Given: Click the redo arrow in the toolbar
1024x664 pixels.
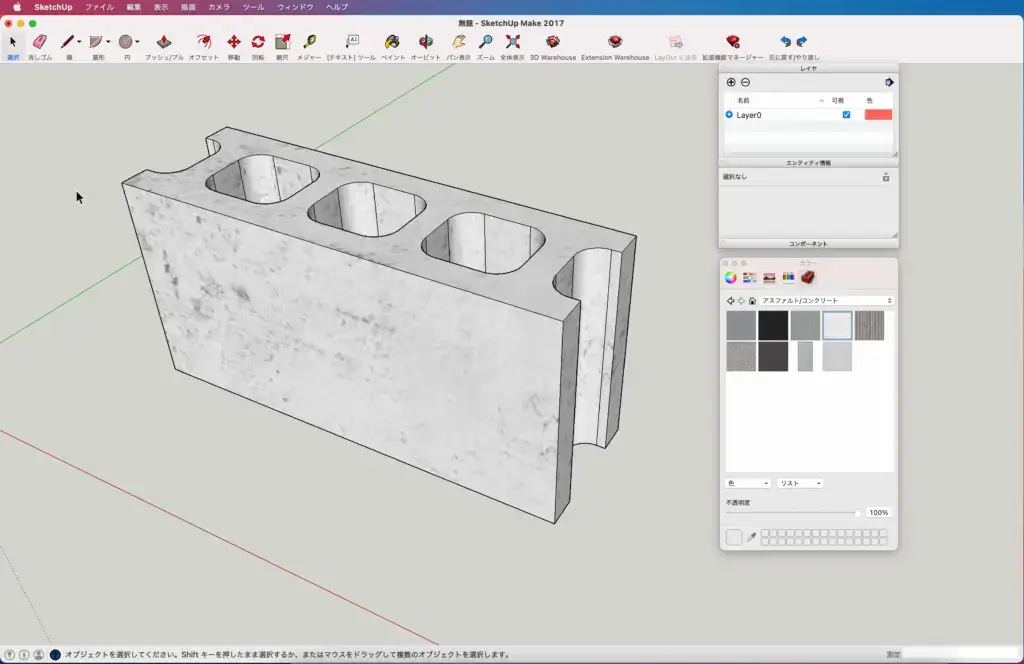Looking at the screenshot, I should (802, 42).
